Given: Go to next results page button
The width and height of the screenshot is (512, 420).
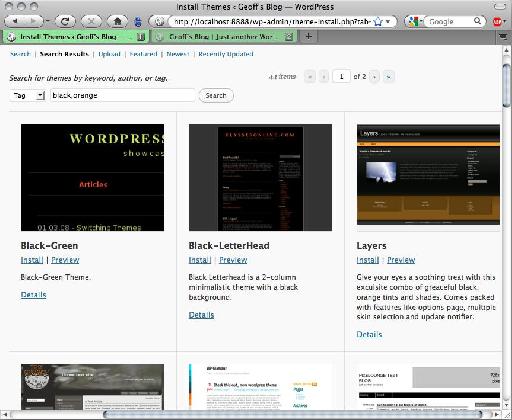Looking at the screenshot, I should pos(375,77).
